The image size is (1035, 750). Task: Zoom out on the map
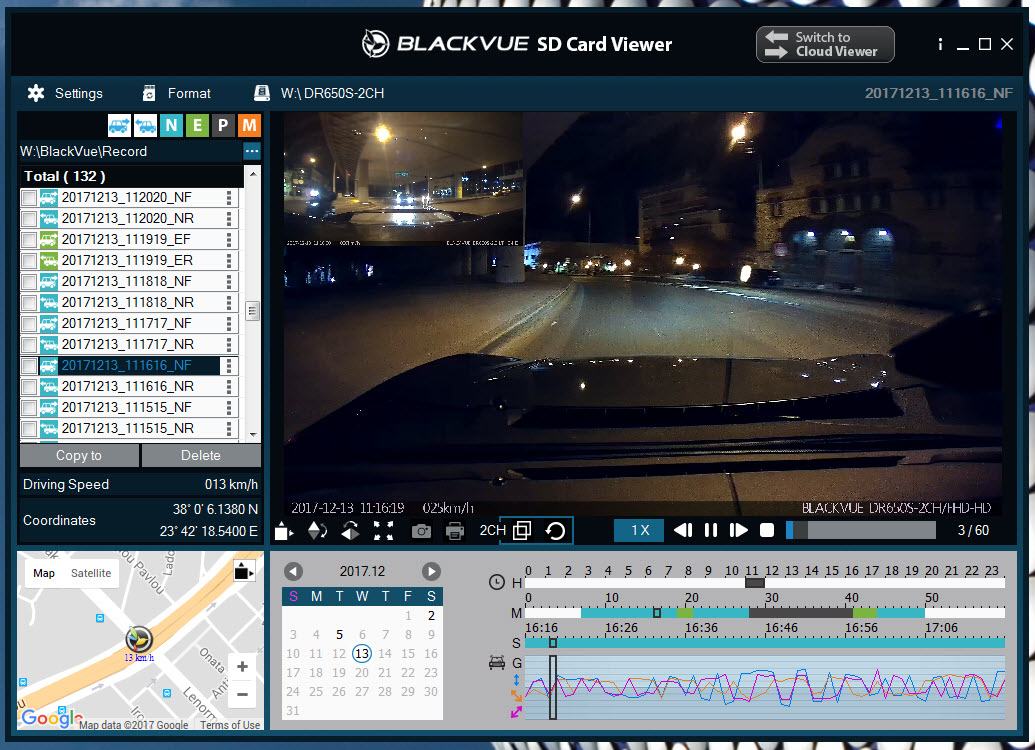(x=242, y=695)
